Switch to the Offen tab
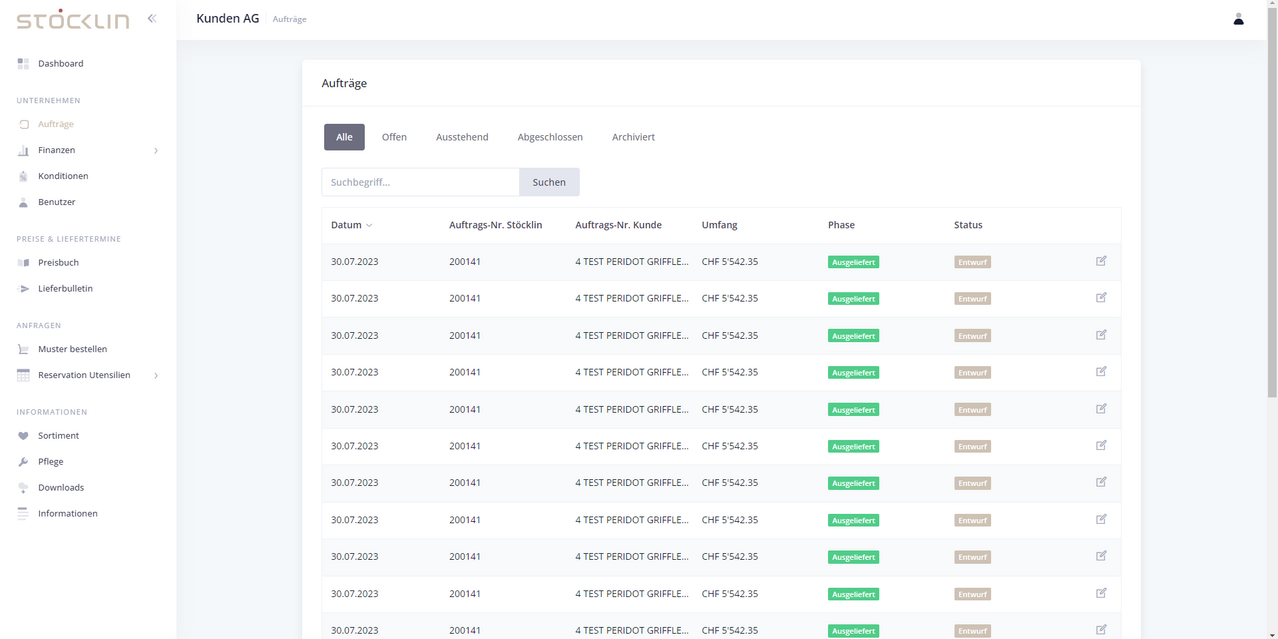This screenshot has height=639, width=1278. point(394,137)
